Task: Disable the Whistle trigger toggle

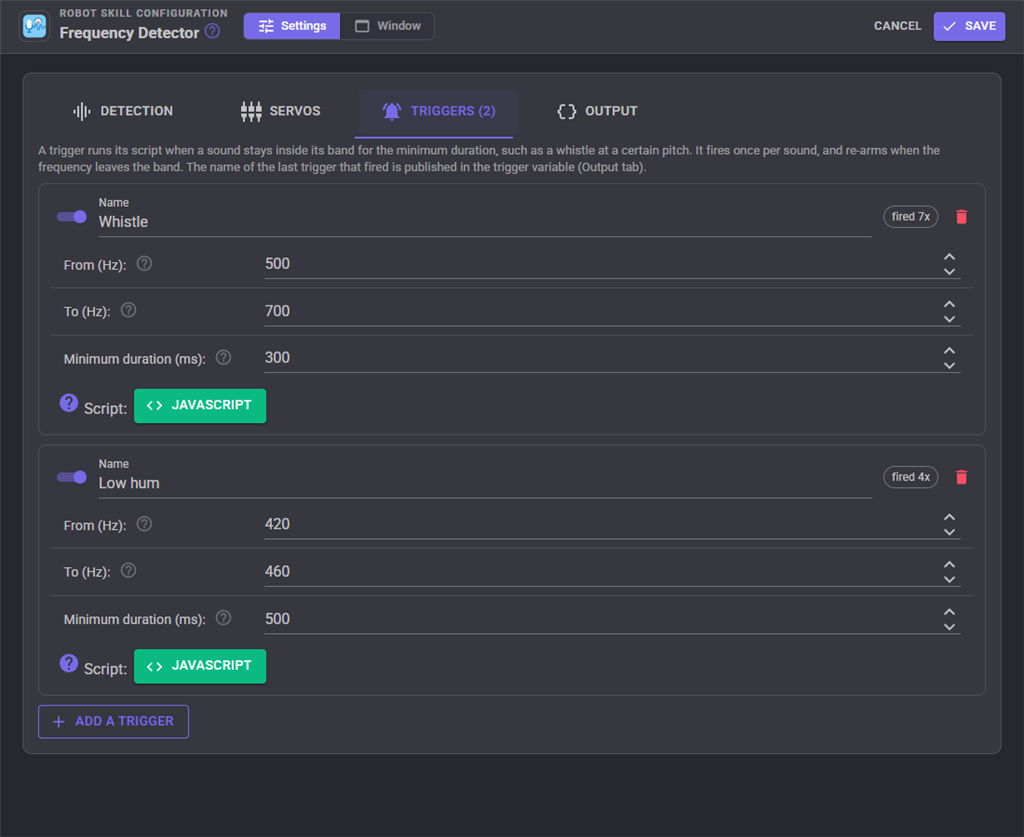Action: (x=72, y=217)
